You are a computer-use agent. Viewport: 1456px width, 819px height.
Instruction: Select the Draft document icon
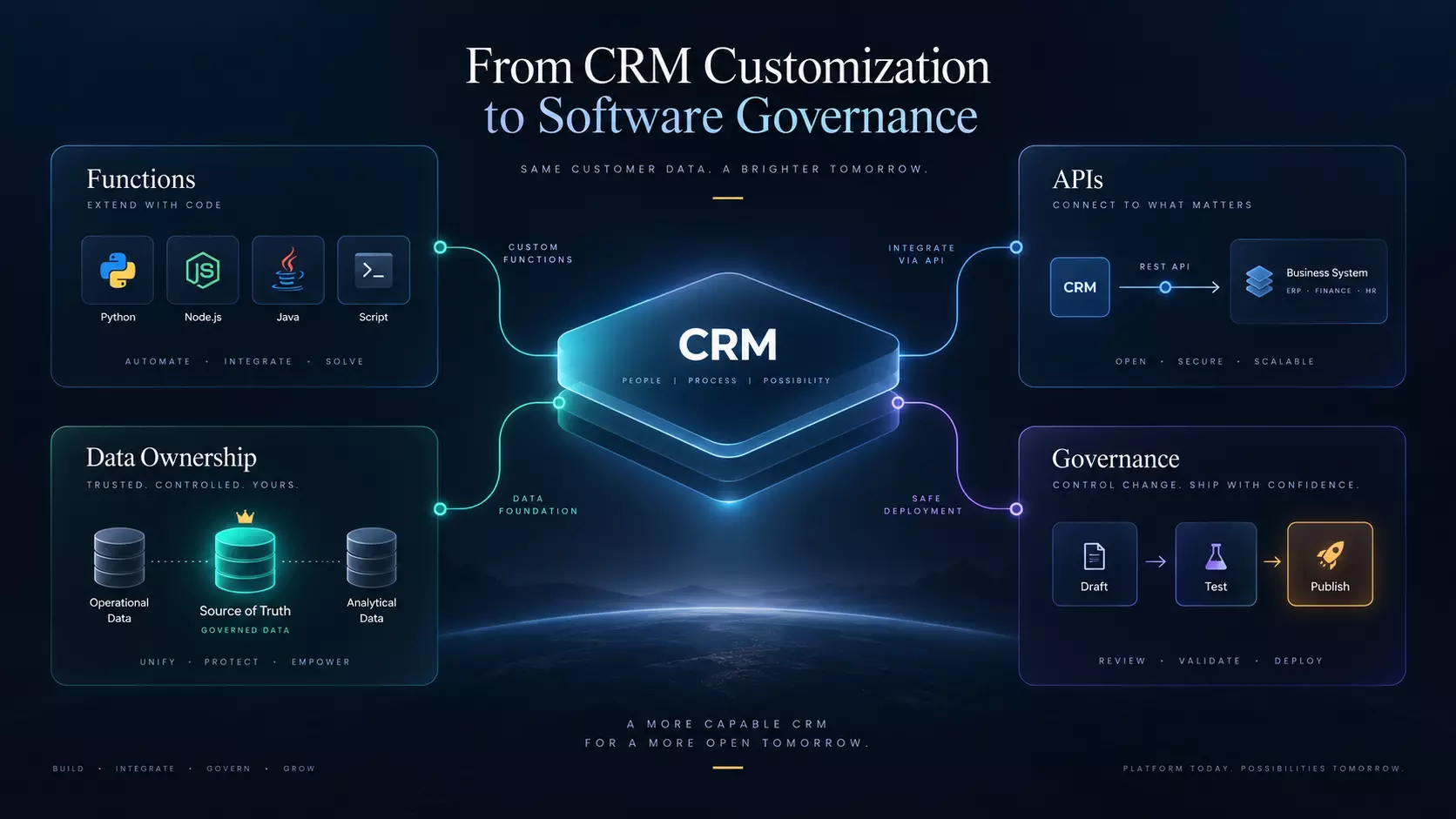pos(1095,555)
